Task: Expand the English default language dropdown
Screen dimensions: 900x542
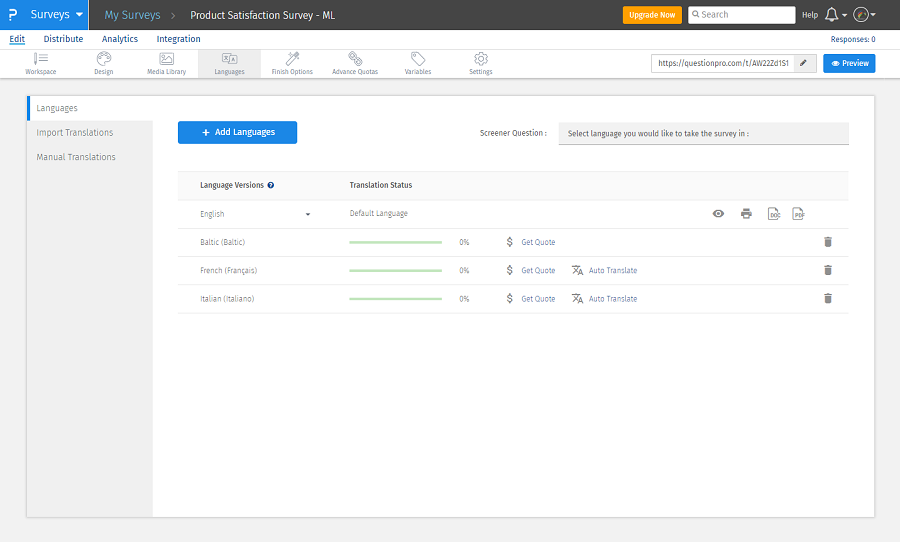Action: [308, 214]
